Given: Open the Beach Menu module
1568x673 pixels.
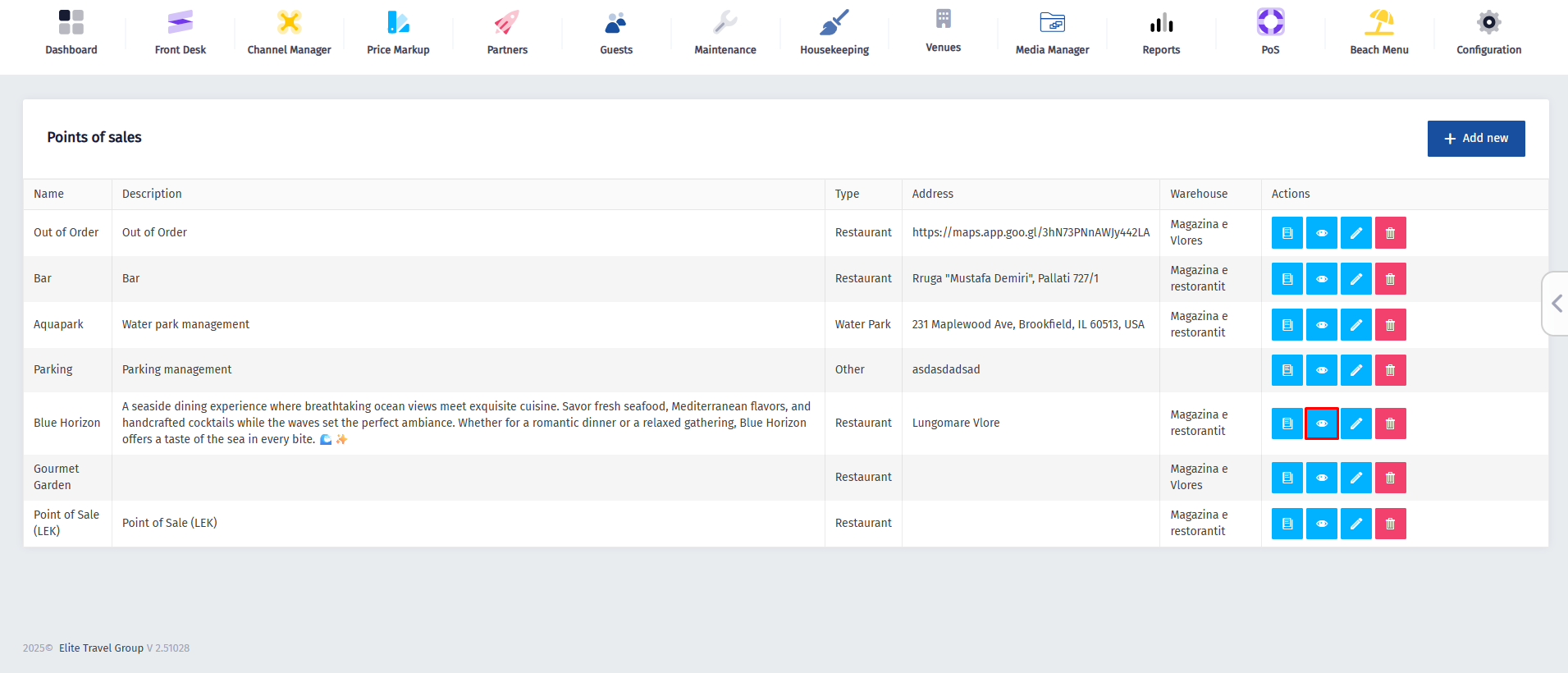Looking at the screenshot, I should [x=1378, y=33].
